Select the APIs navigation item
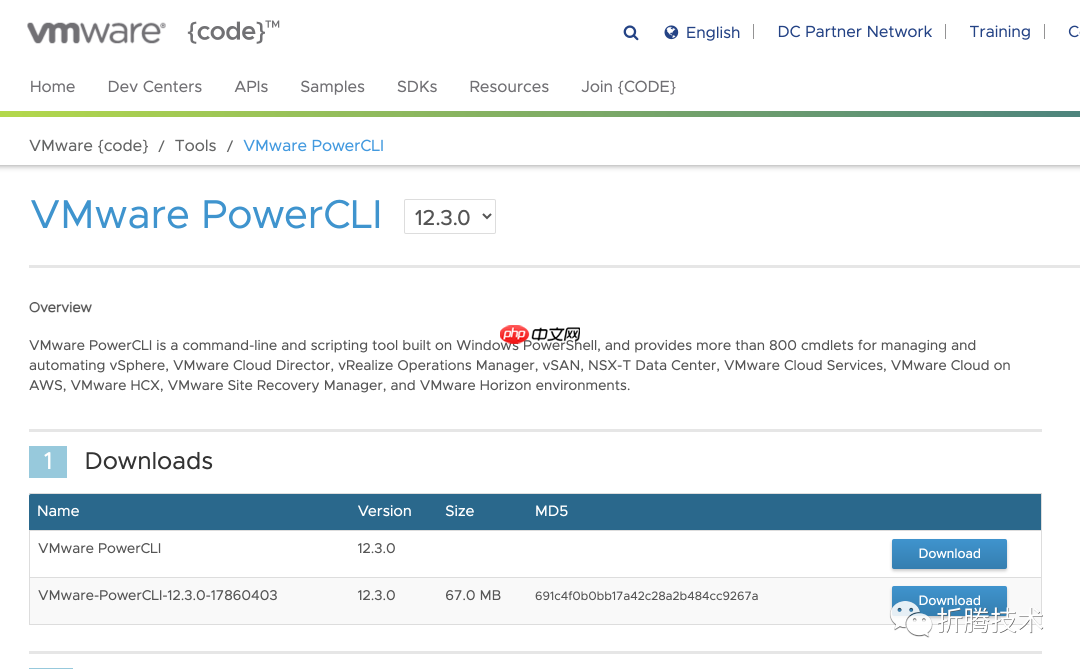This screenshot has height=669, width=1080. (x=251, y=87)
